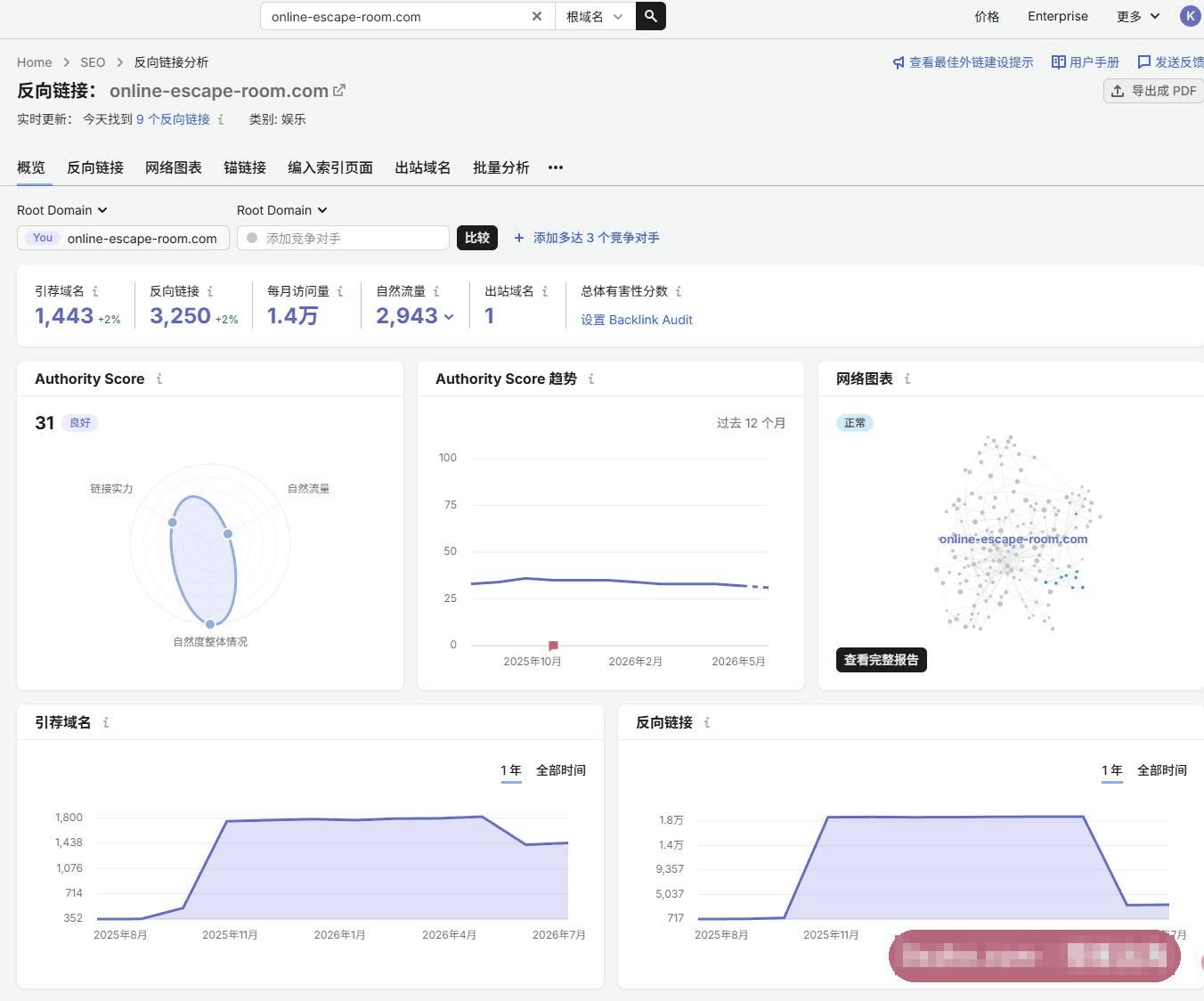
Task: Click the magnifier search button
Action: tap(651, 16)
